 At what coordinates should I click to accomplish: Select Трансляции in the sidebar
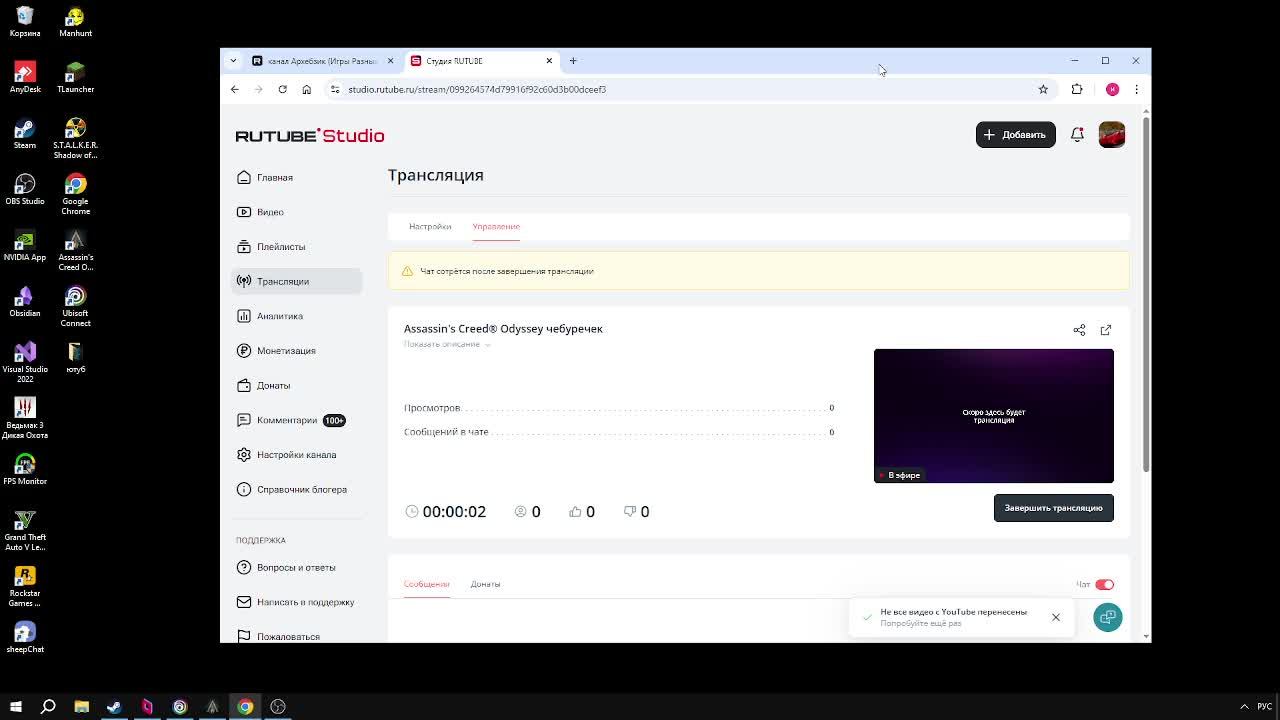[x=296, y=281]
